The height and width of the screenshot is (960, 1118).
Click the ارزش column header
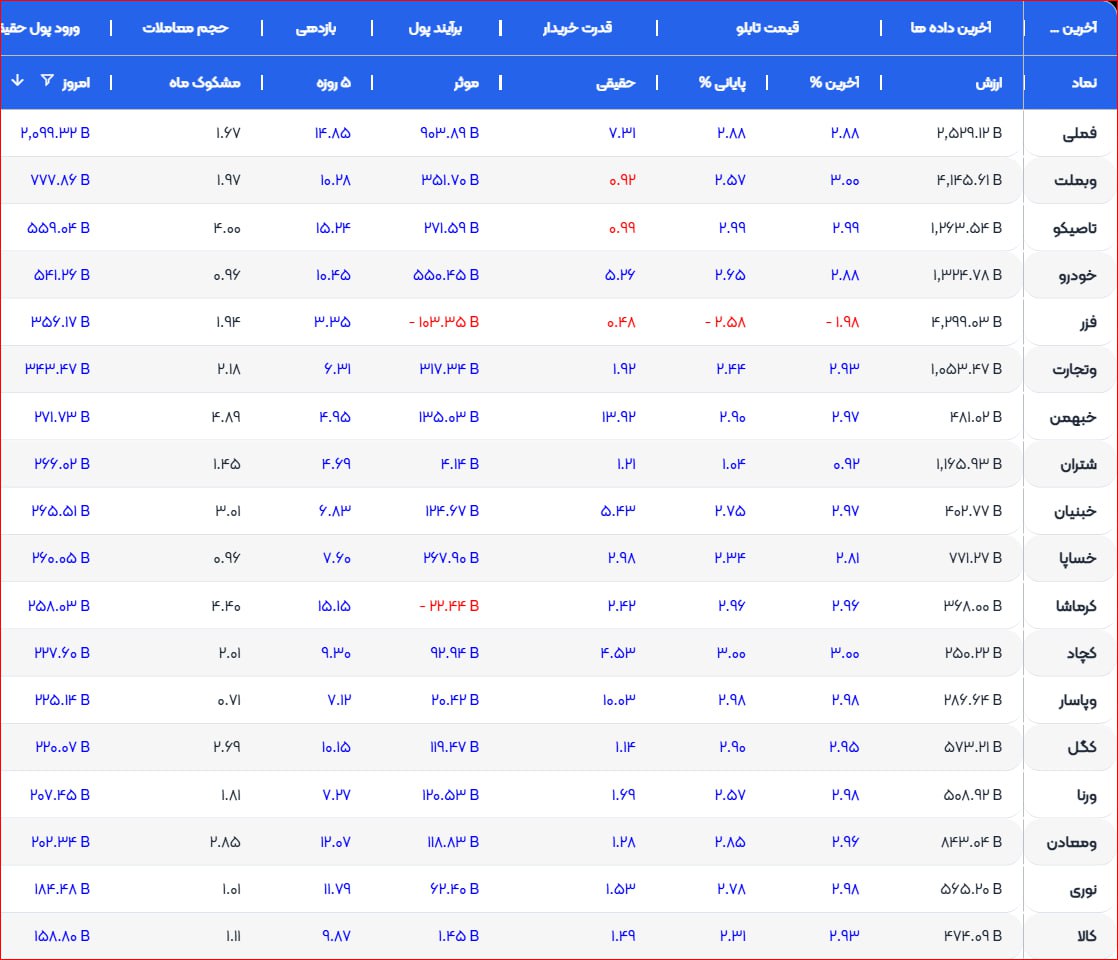[x=988, y=83]
